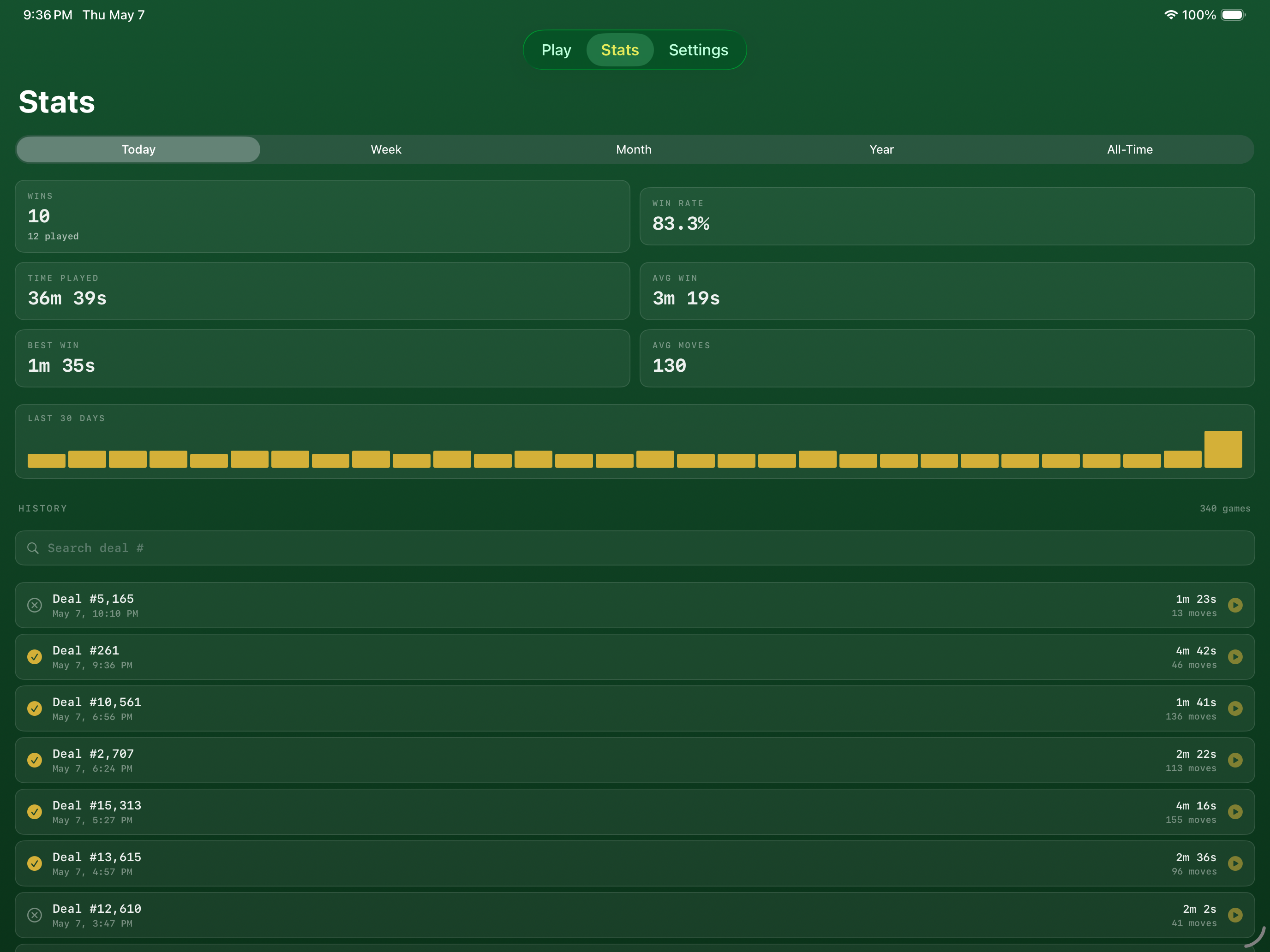
Task: Click the loss icon on Deal #5,165
Action: [35, 605]
